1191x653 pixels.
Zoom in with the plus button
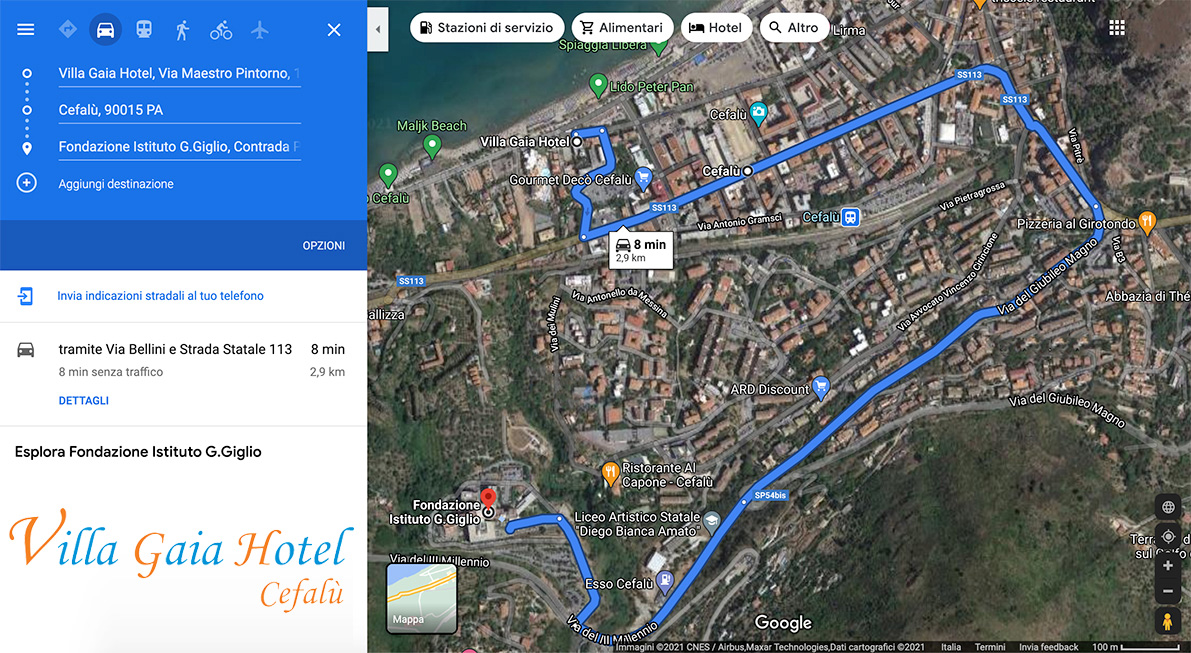pyautogui.click(x=1168, y=566)
